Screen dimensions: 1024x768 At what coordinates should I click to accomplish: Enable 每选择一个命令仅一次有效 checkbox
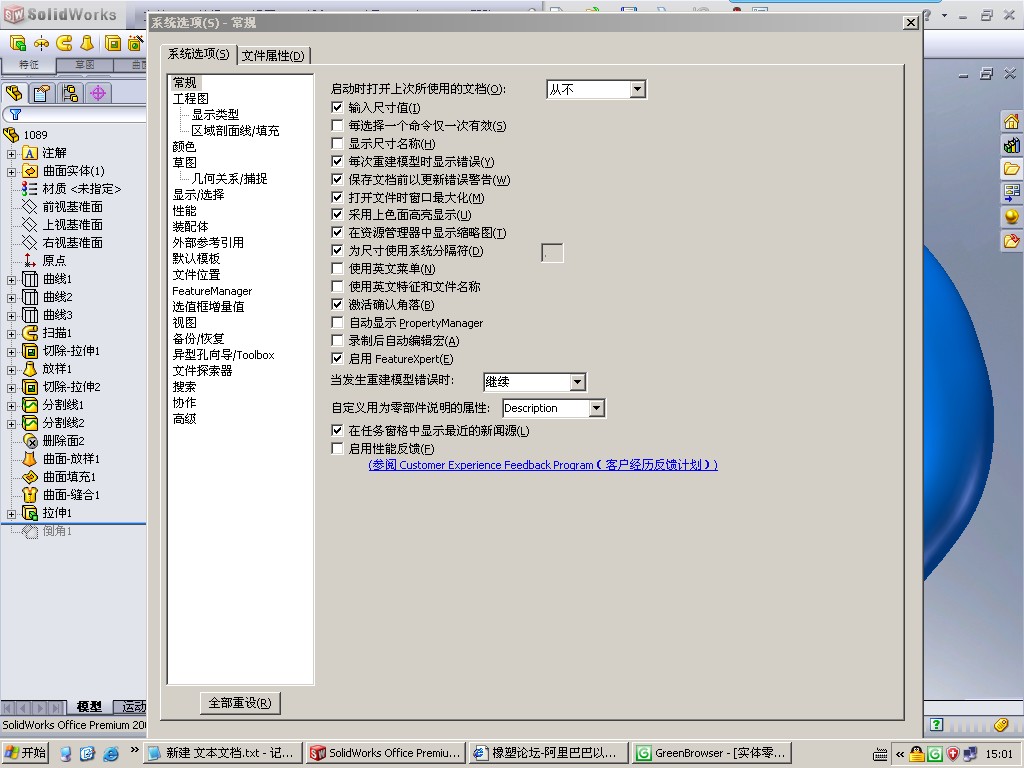coord(337,125)
